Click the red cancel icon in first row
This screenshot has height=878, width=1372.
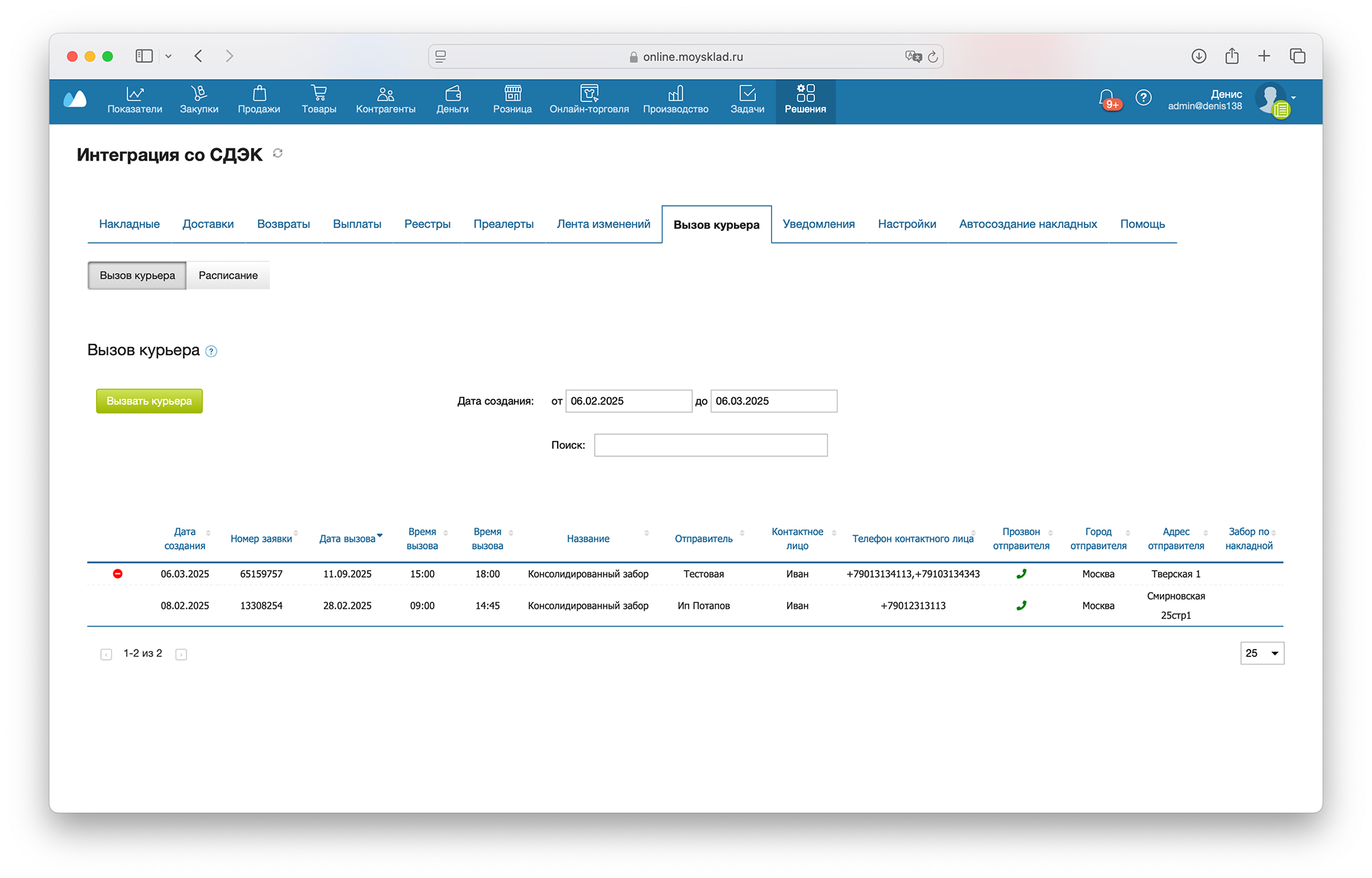tap(118, 573)
